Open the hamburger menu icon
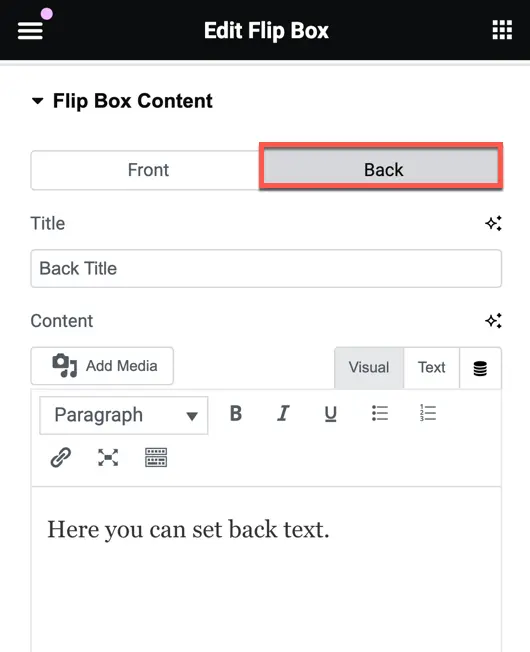Viewport: 530px width, 652px height. 30,31
